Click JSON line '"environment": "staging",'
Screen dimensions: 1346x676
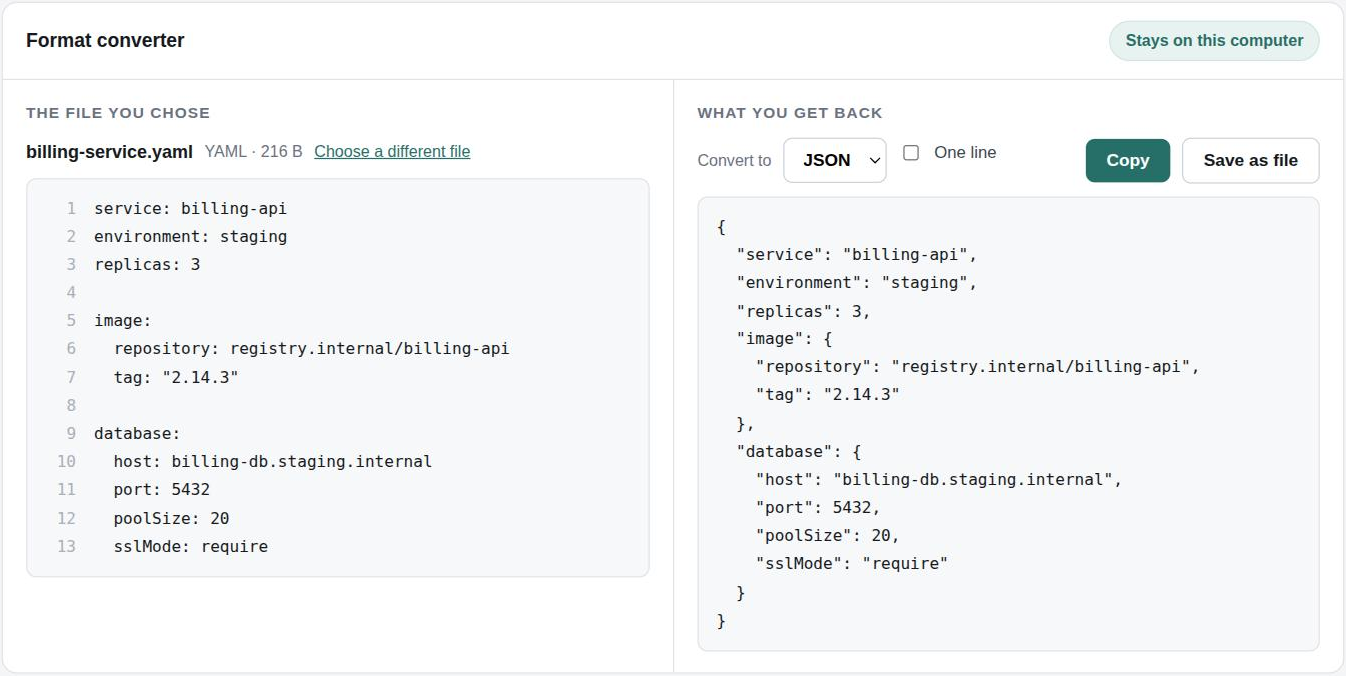click(x=857, y=283)
